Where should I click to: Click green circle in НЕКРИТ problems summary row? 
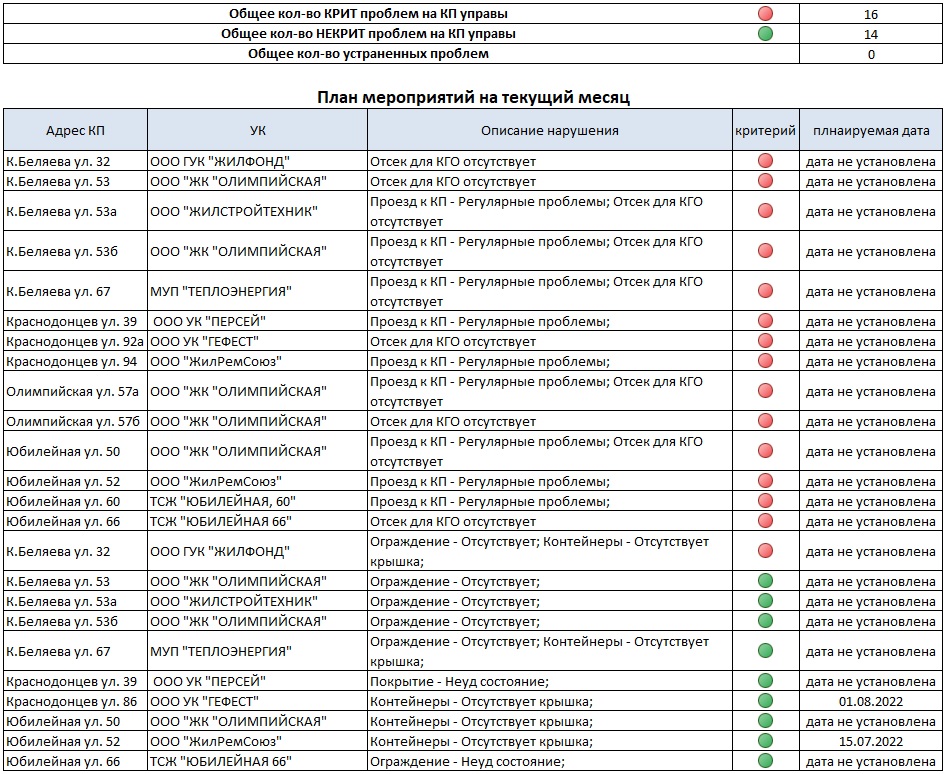pyautogui.click(x=765, y=34)
